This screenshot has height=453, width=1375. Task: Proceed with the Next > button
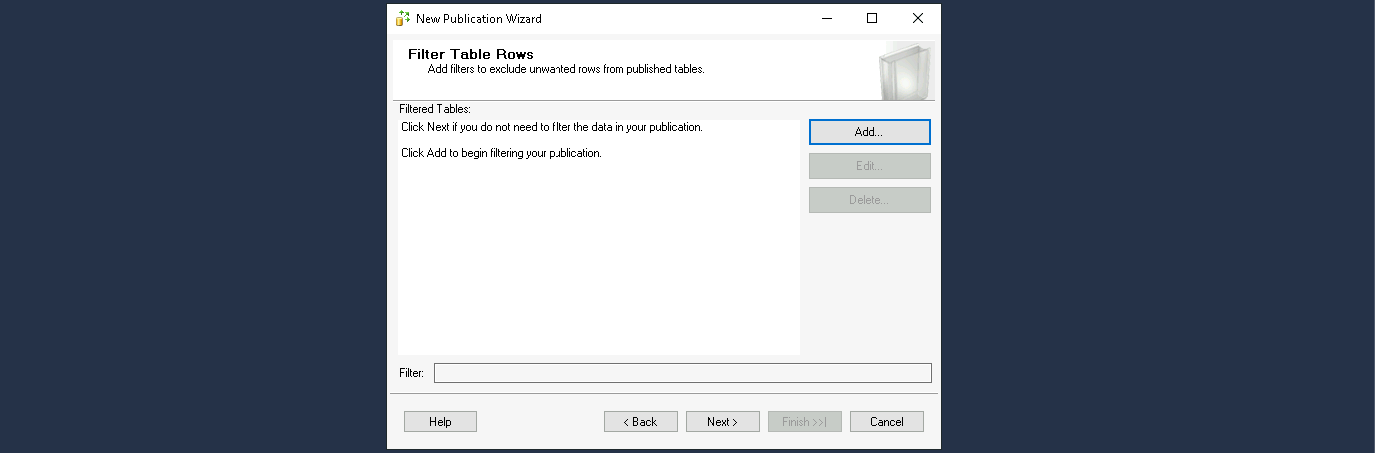[722, 422]
